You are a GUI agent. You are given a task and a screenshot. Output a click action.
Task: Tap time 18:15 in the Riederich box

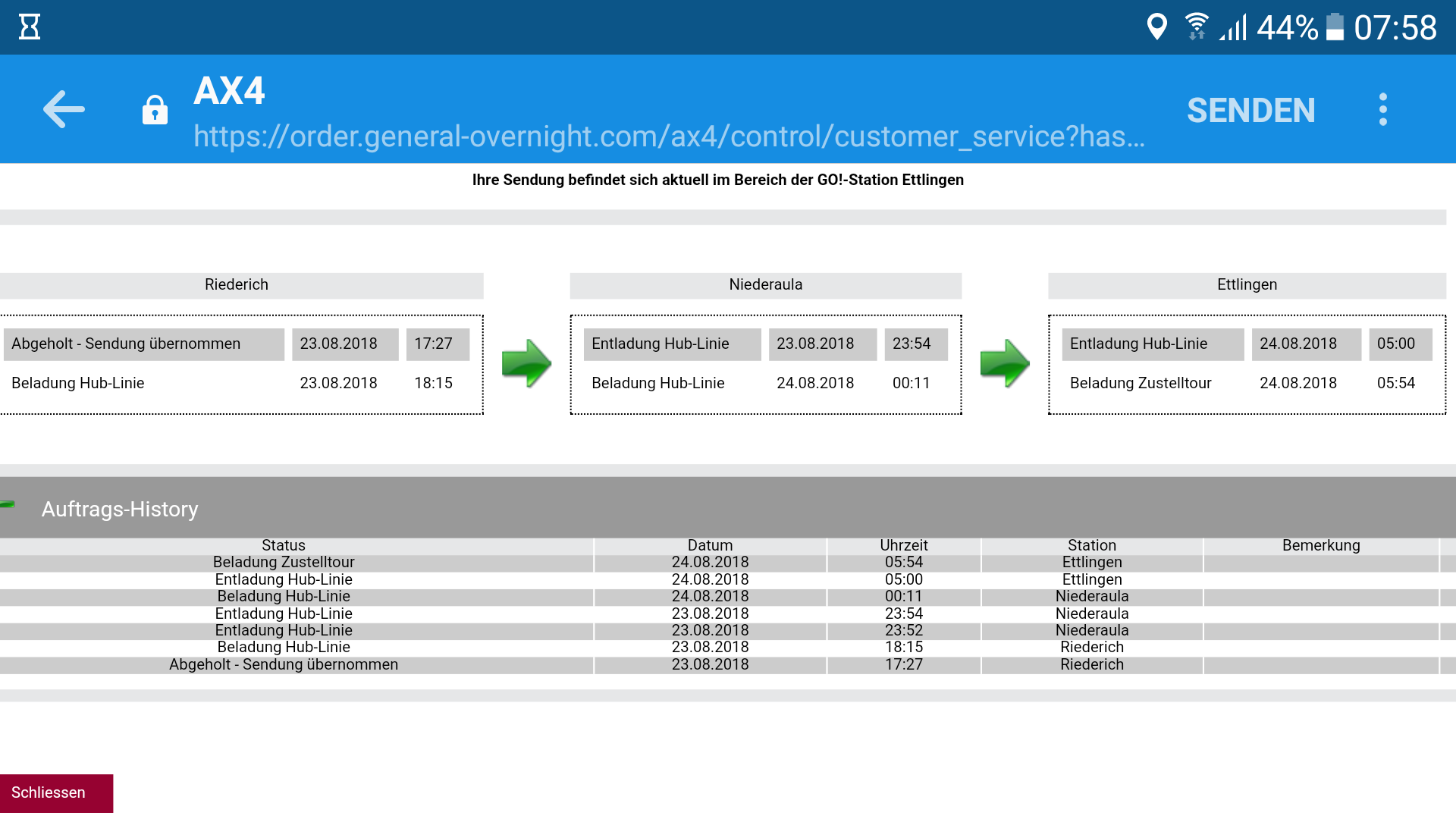(433, 384)
